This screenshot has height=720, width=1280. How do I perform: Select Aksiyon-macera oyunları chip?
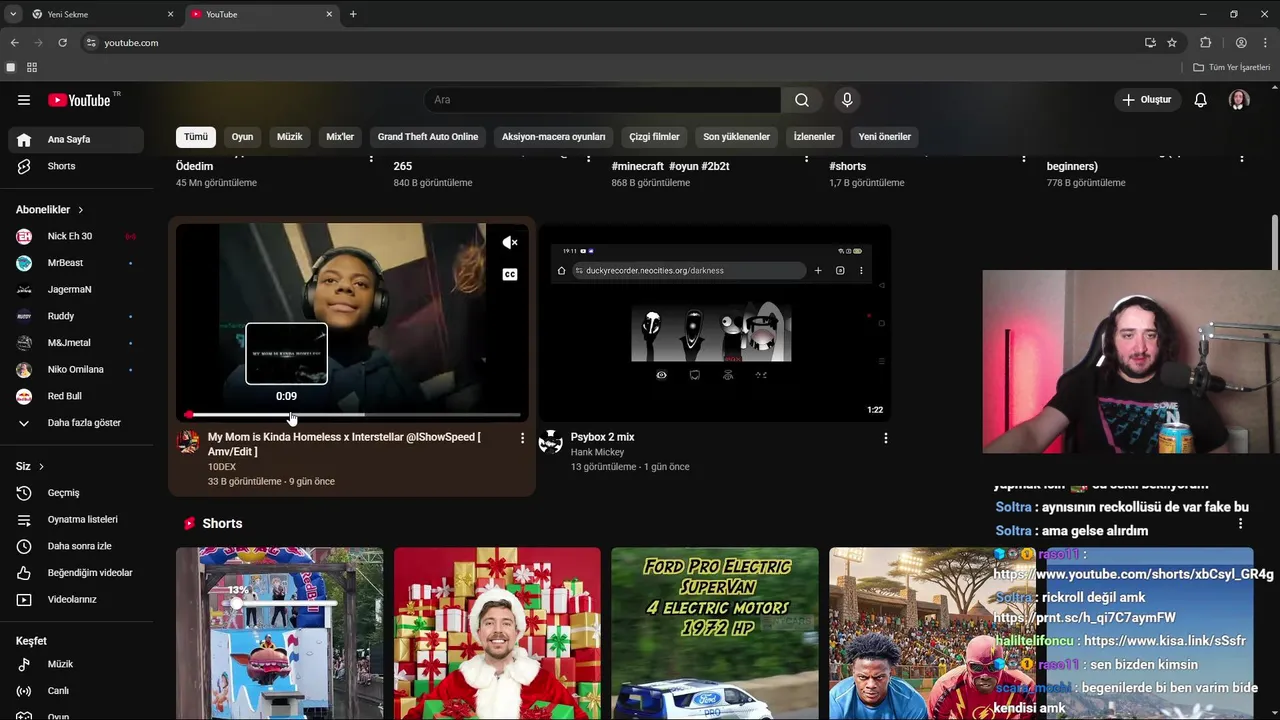[554, 137]
